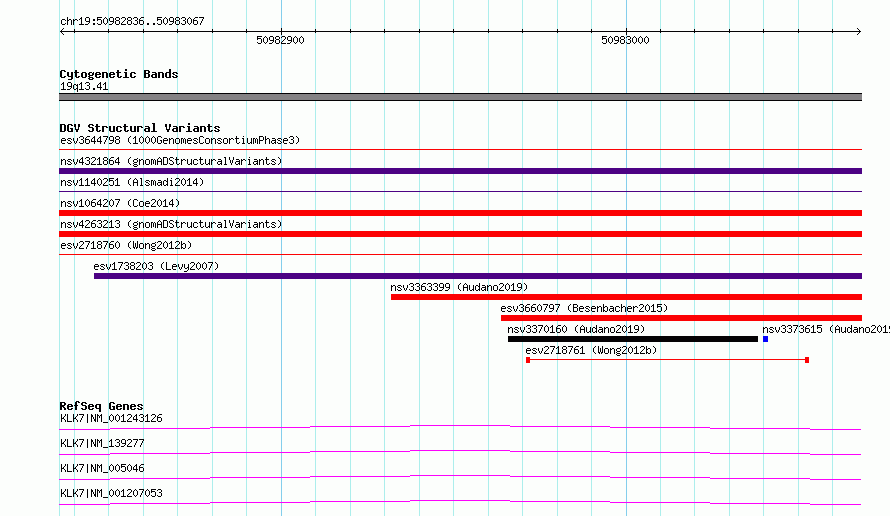Open transcript KLK7|NM_005046 label
The width and height of the screenshot is (890, 516).
pos(102,468)
